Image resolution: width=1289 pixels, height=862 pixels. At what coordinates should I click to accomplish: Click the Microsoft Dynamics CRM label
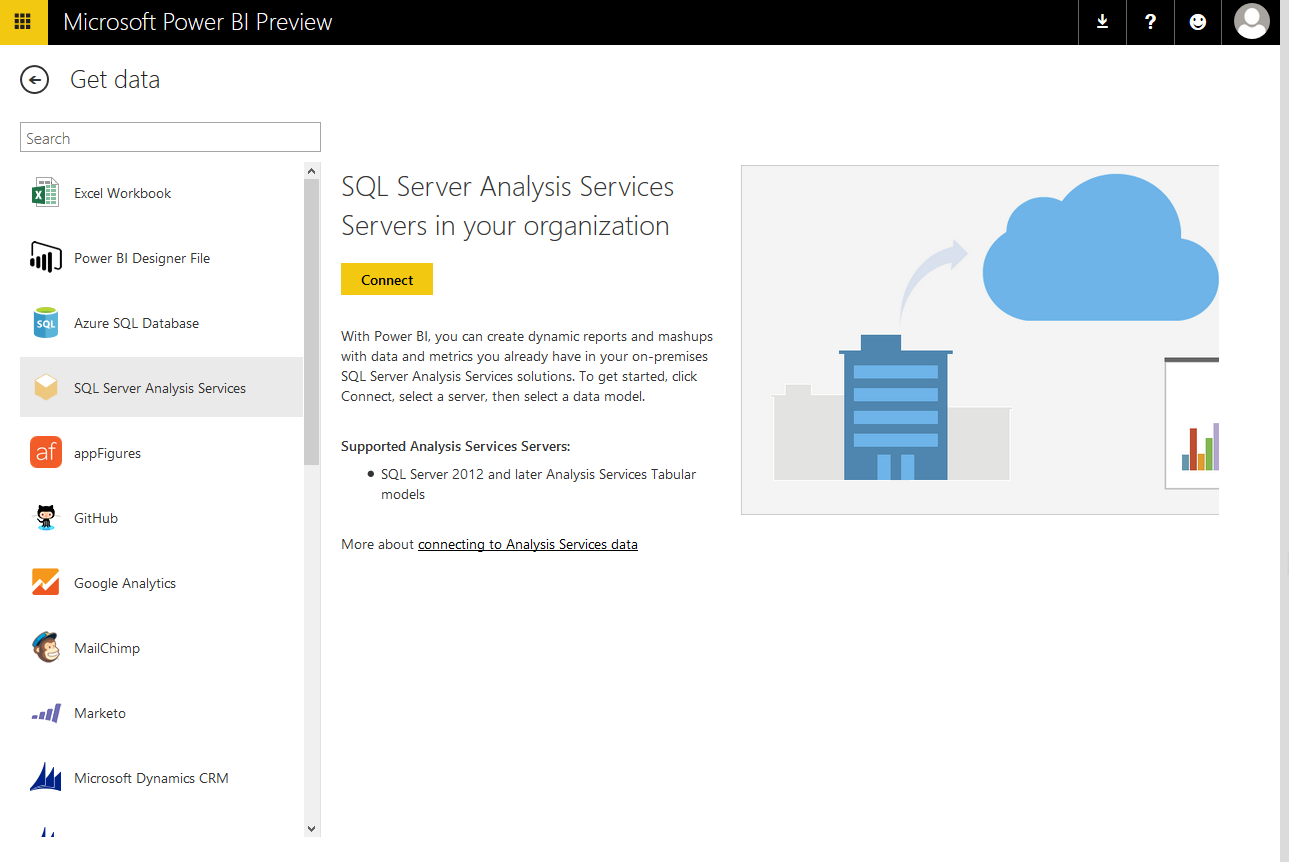click(151, 778)
